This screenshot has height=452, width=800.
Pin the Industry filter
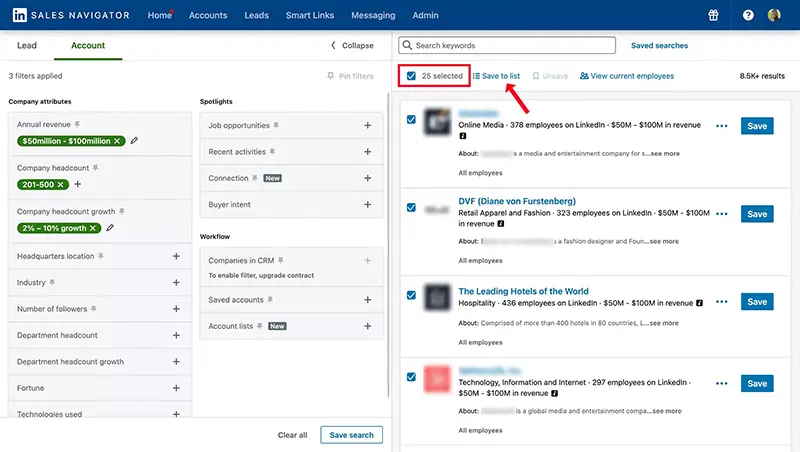click(x=52, y=282)
